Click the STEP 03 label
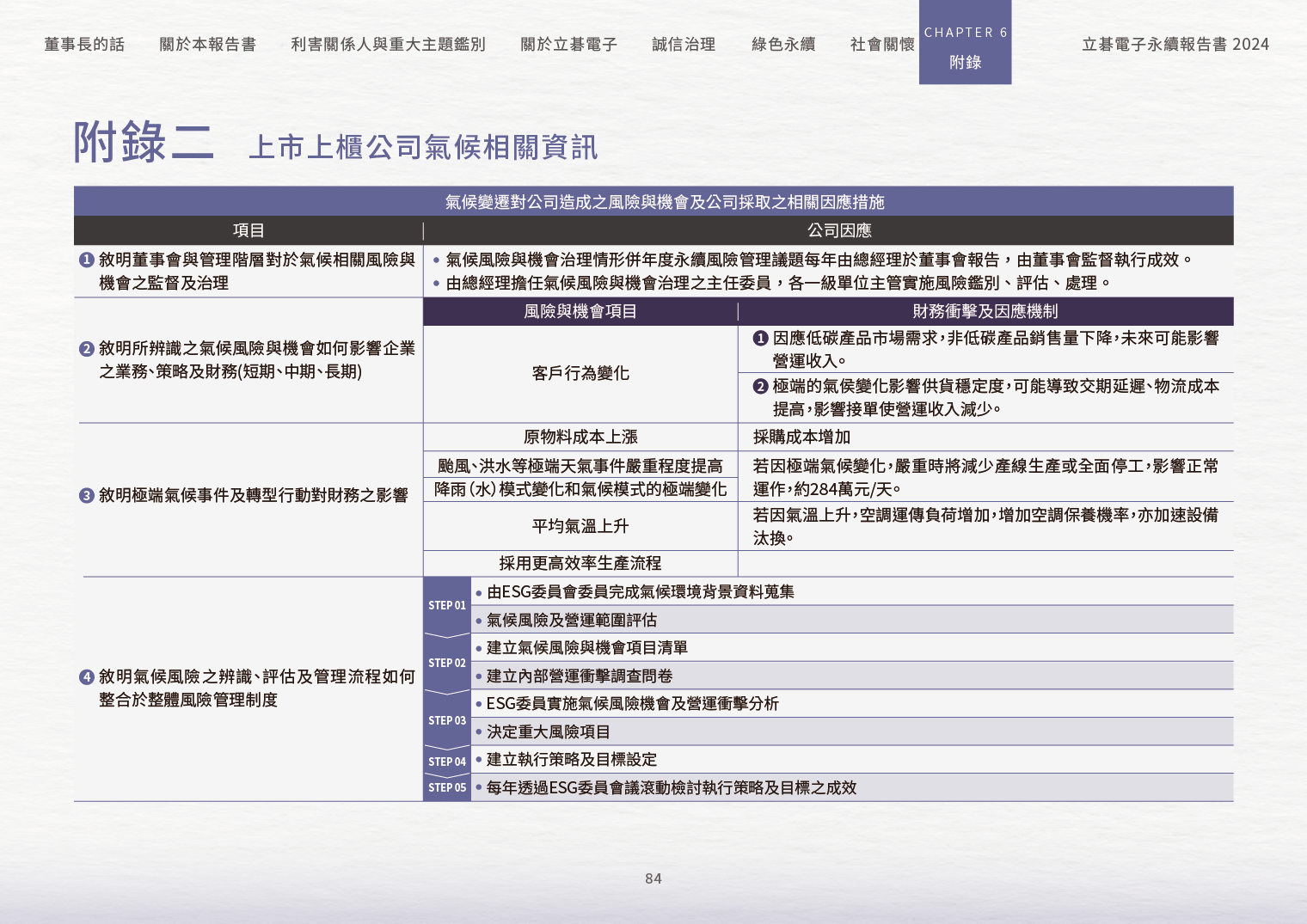Viewport: 1307px width, 924px height. pos(447,720)
